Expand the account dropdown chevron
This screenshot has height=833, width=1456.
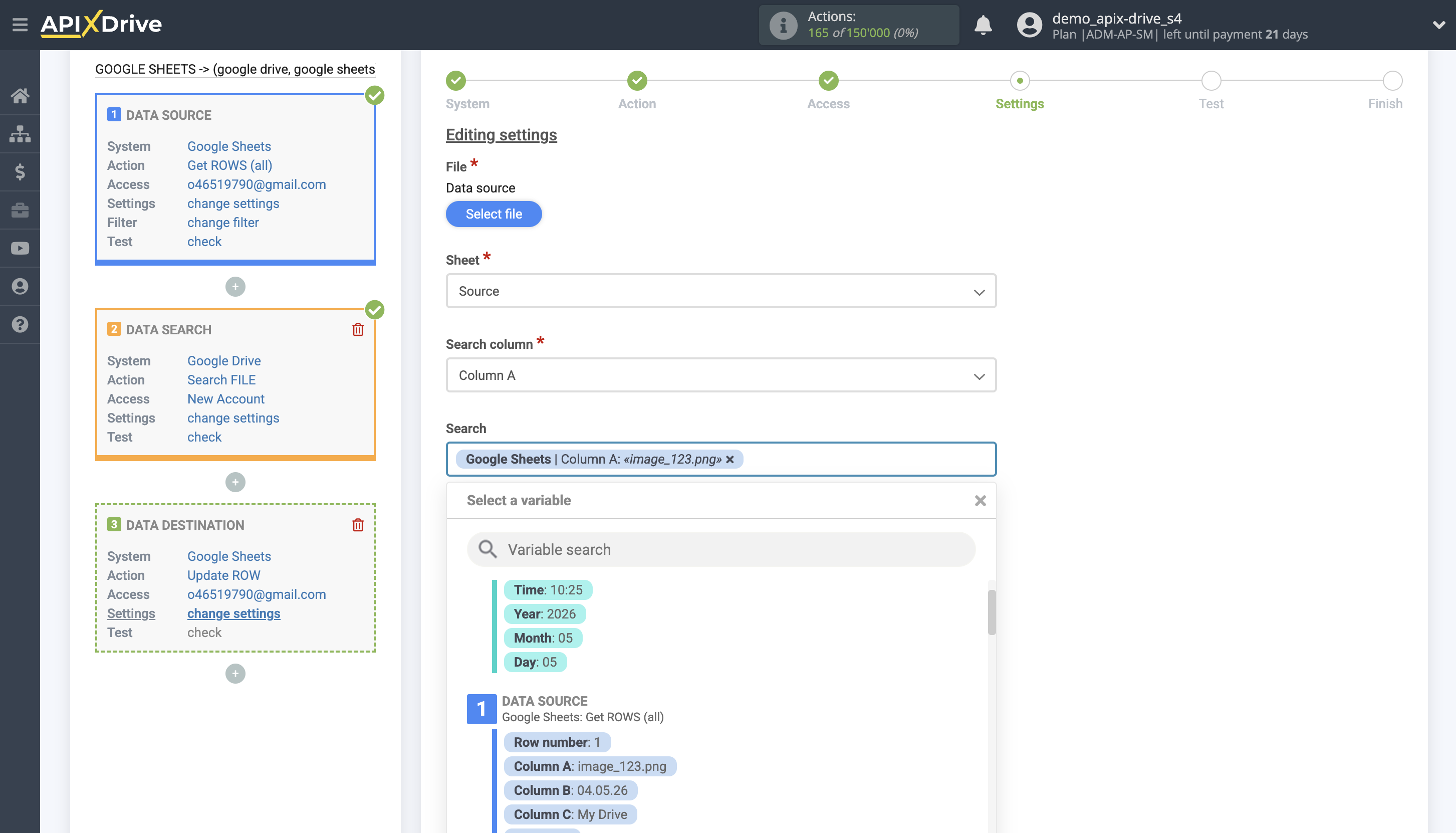(1439, 25)
